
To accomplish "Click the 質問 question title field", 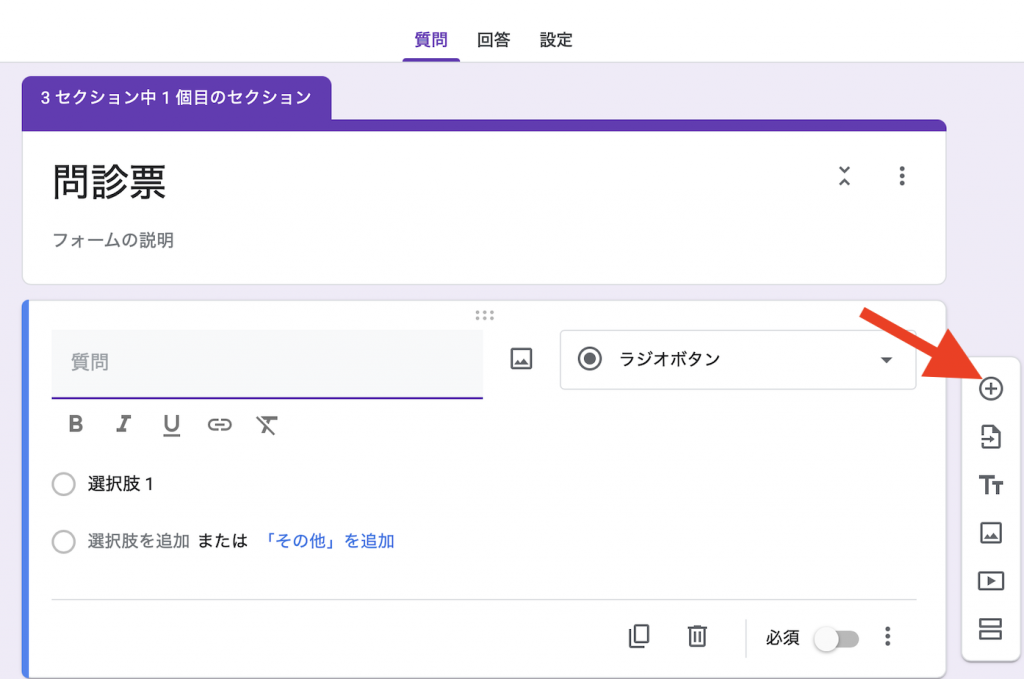I will tap(266, 363).
